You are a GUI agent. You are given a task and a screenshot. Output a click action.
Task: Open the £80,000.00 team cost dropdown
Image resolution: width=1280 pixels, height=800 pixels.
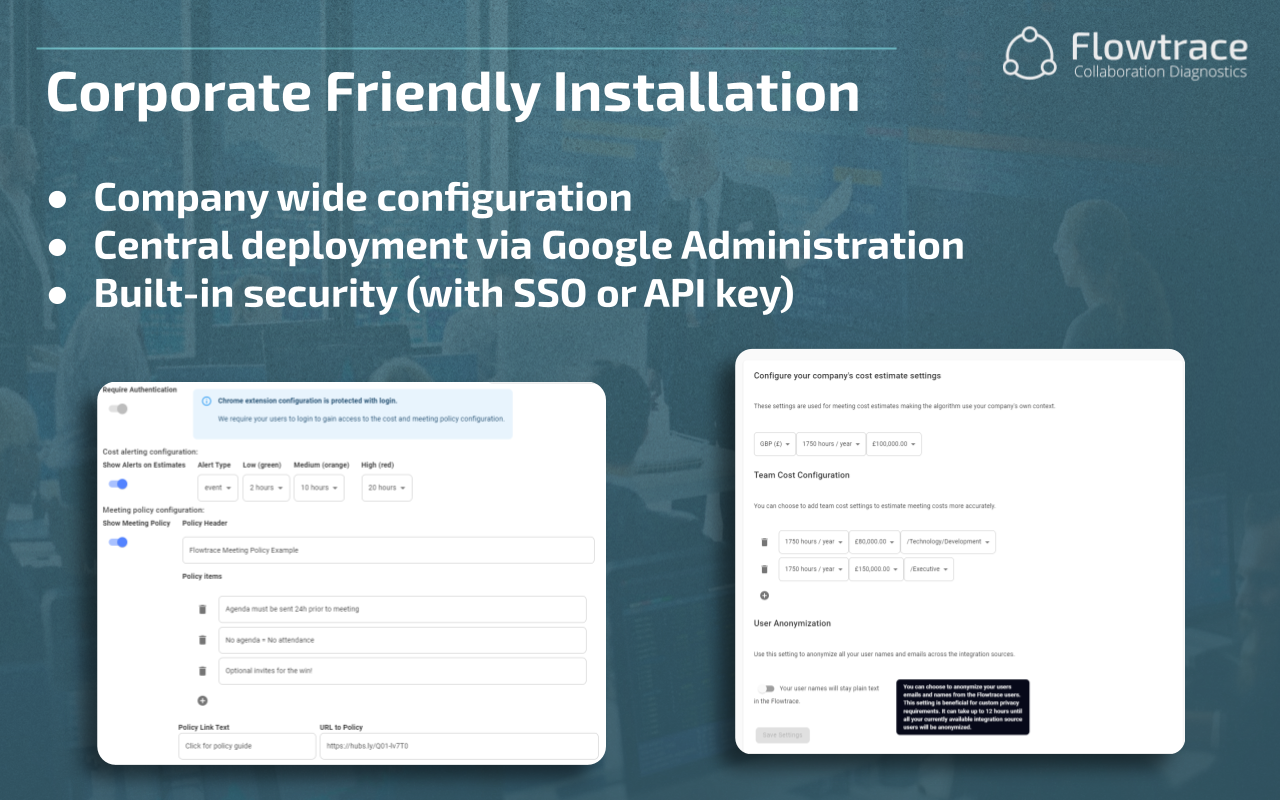pyautogui.click(x=874, y=542)
